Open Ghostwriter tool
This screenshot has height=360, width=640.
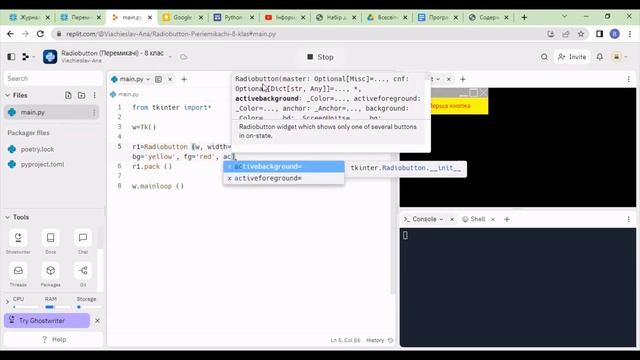pyautogui.click(x=18, y=242)
